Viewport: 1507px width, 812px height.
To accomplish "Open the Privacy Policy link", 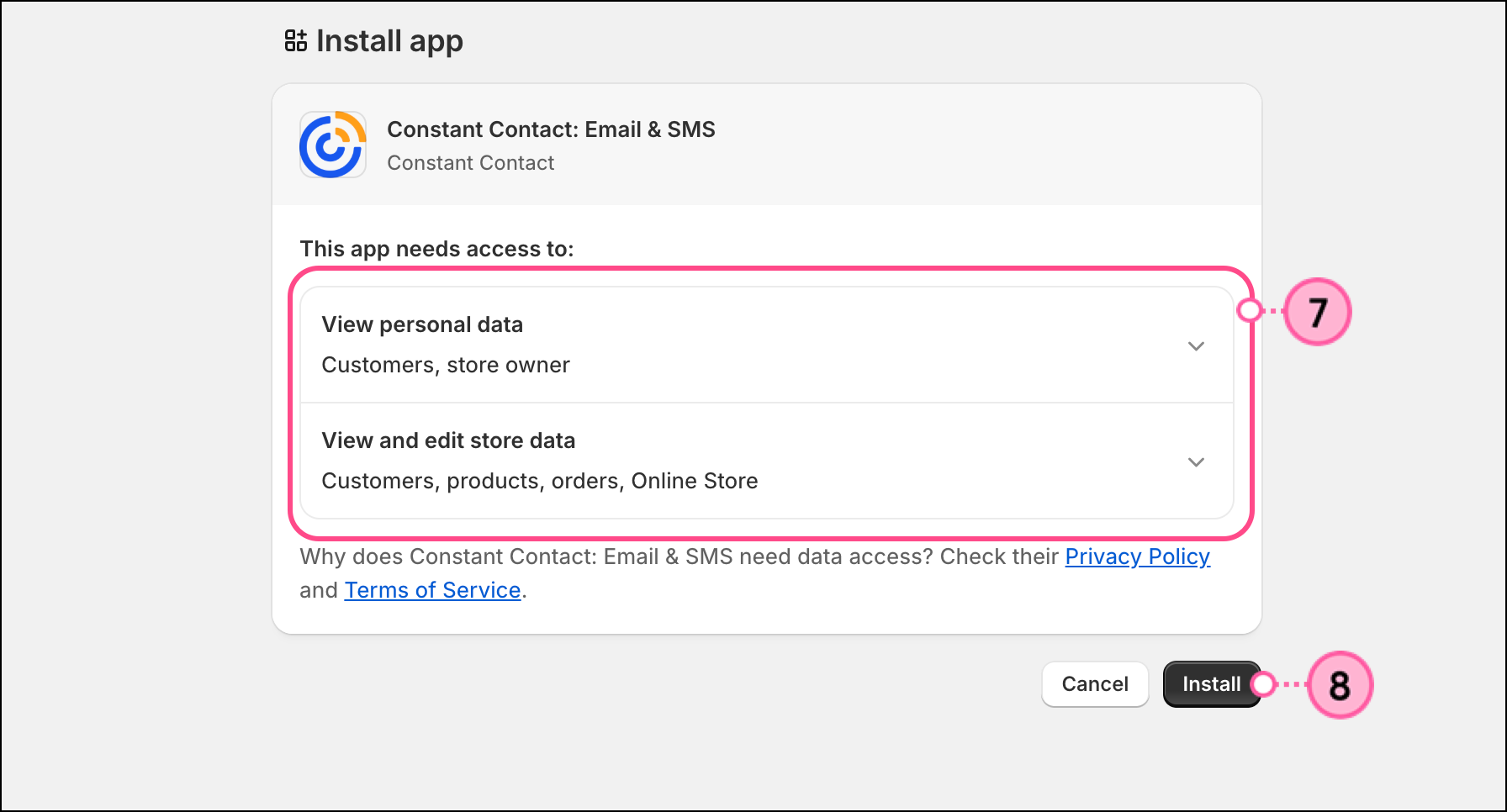I will [1138, 556].
